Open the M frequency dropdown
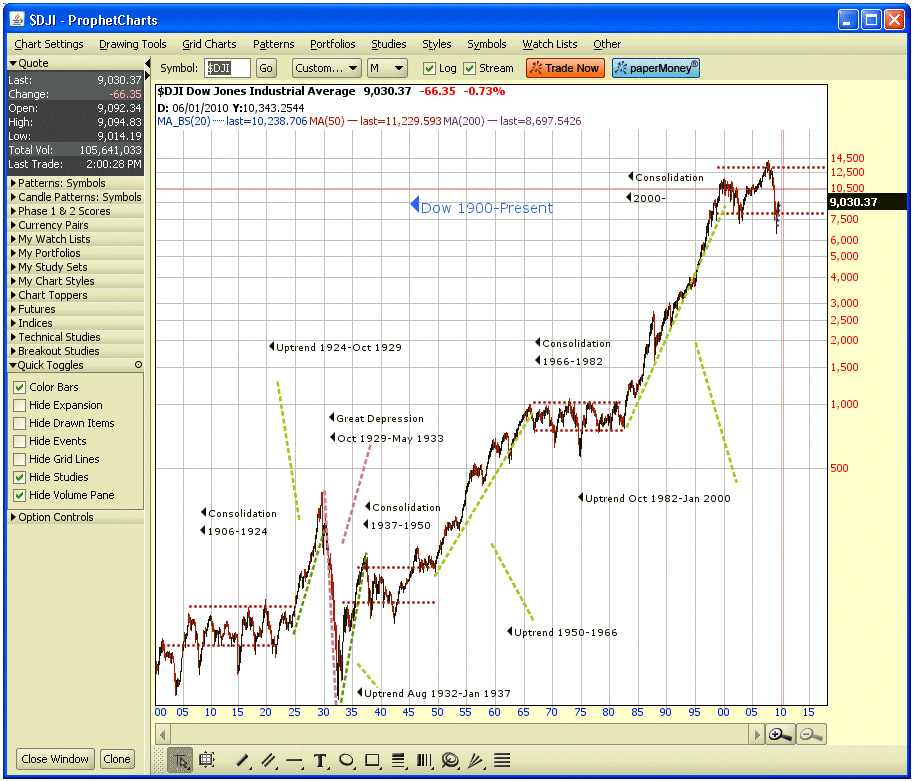Screen dimensions: 913x781 (x=387, y=68)
